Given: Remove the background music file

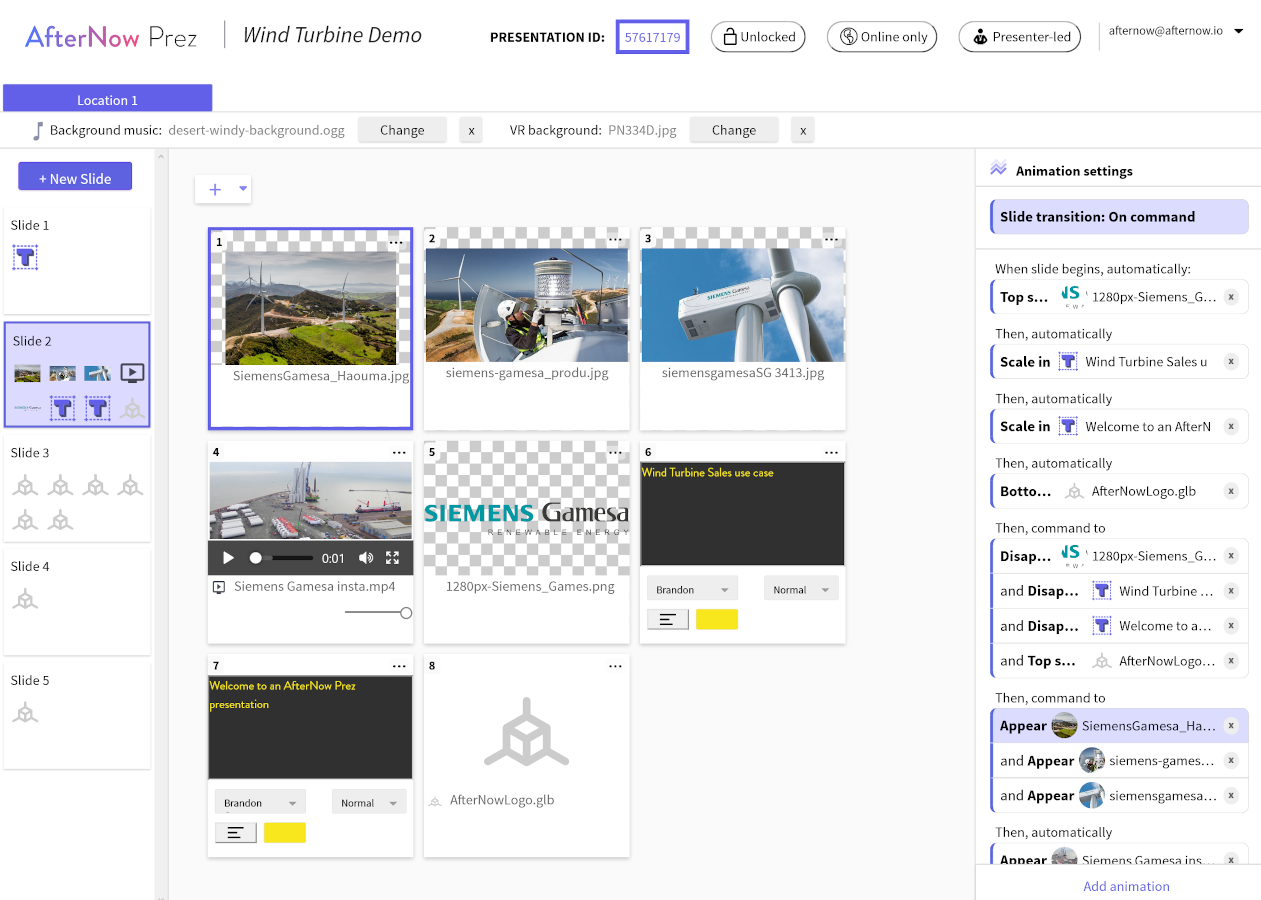Looking at the screenshot, I should pyautogui.click(x=471, y=130).
